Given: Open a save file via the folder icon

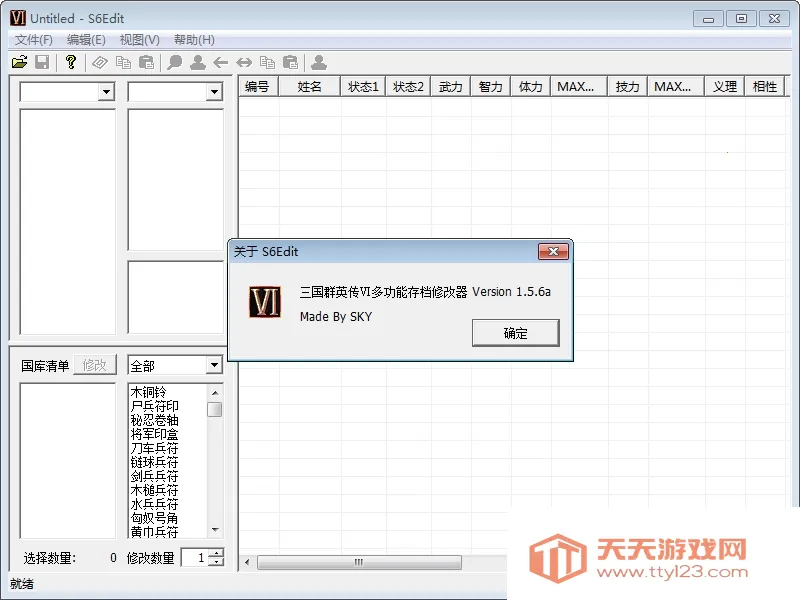Looking at the screenshot, I should 20,62.
